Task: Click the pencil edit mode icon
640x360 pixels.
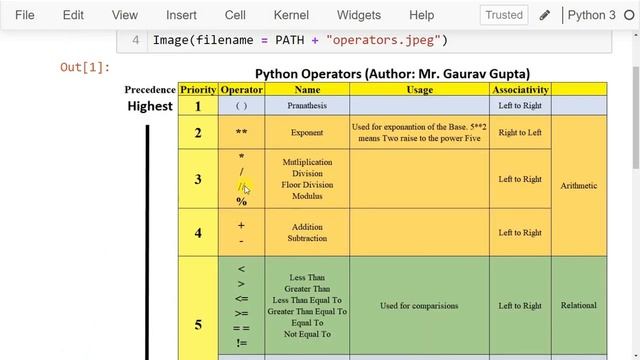Action: [544, 16]
